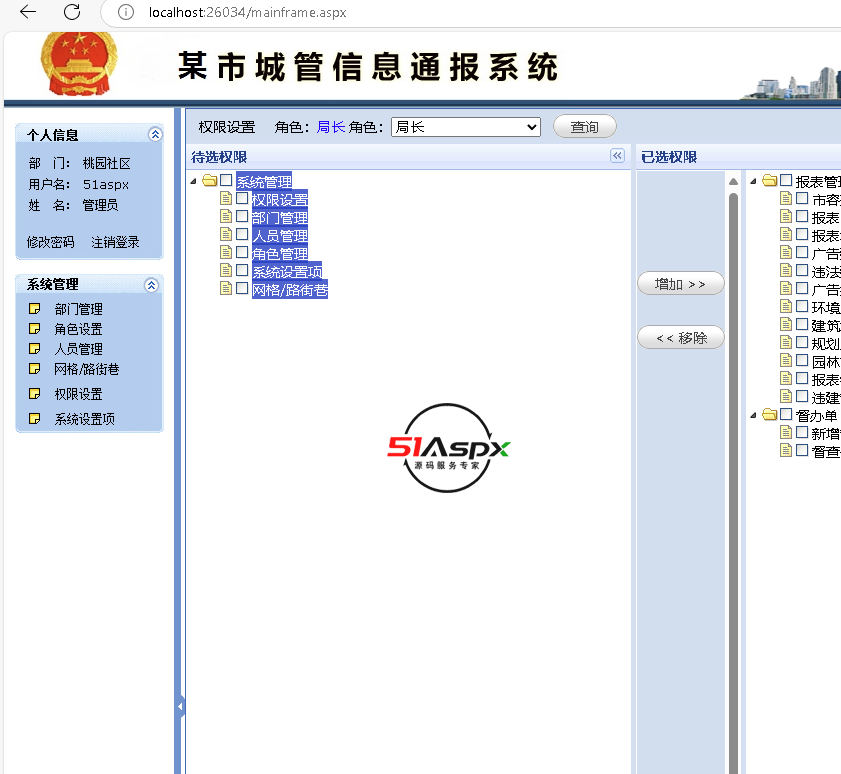Collapse the 个人信息 panel using chevron icon
The image size is (841, 774).
click(x=154, y=134)
